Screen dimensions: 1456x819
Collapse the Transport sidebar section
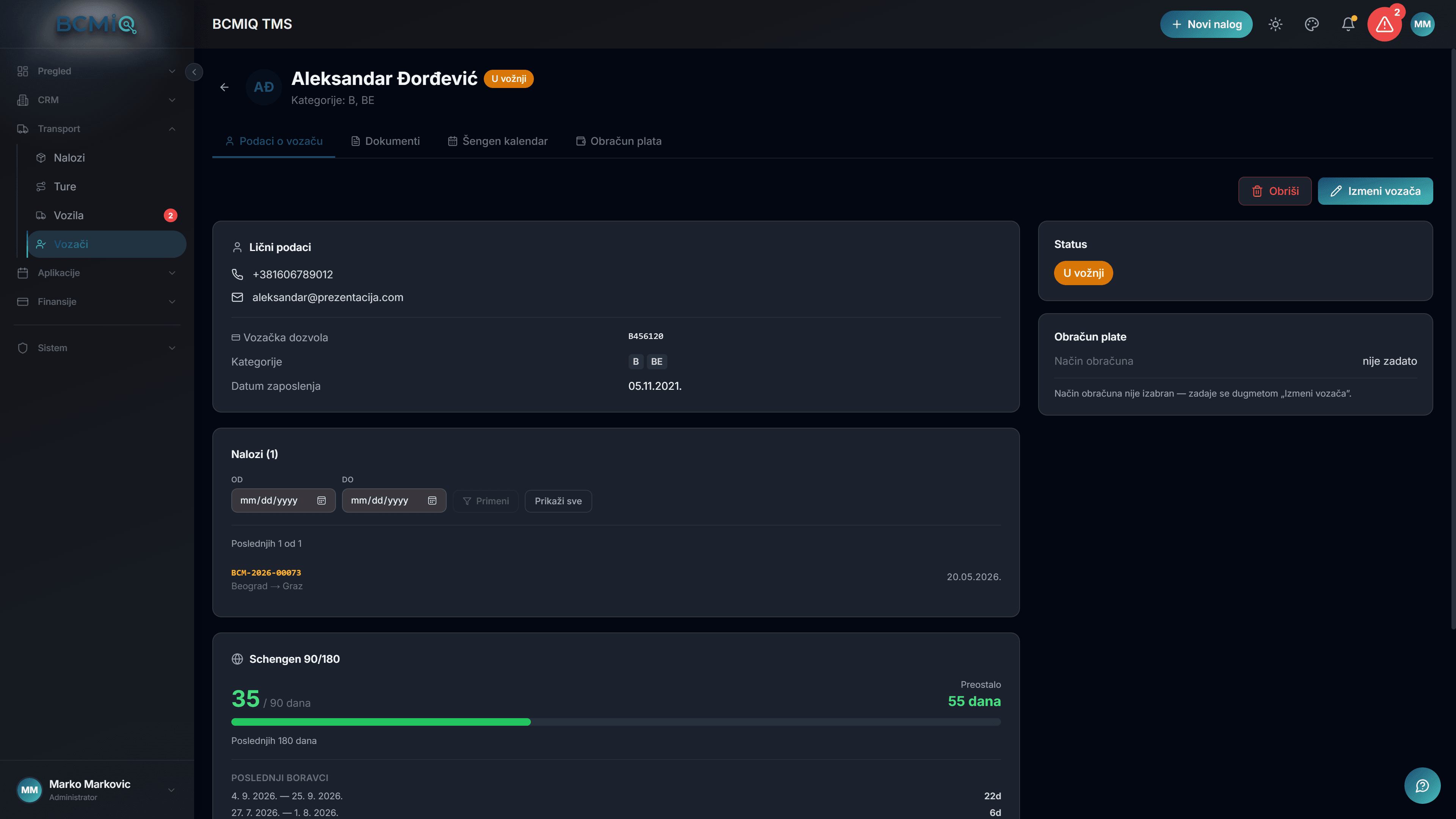pos(97,129)
